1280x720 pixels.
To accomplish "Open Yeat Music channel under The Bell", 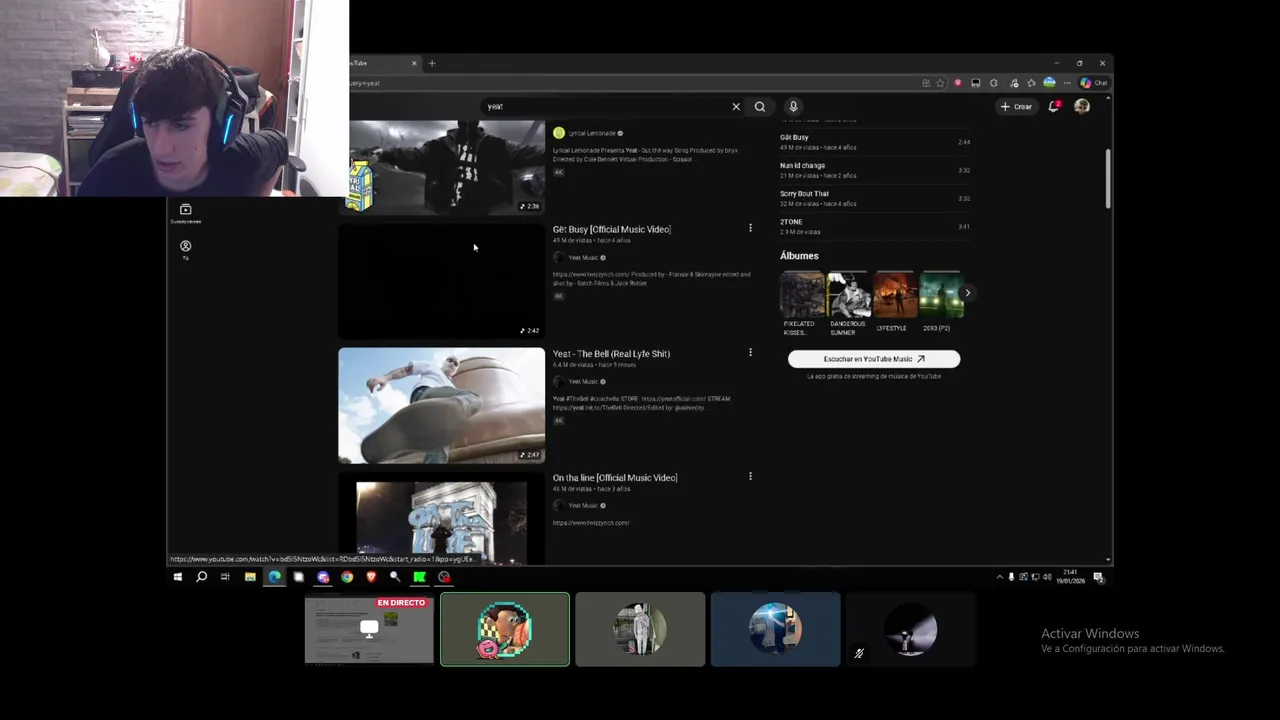I will click(x=583, y=381).
